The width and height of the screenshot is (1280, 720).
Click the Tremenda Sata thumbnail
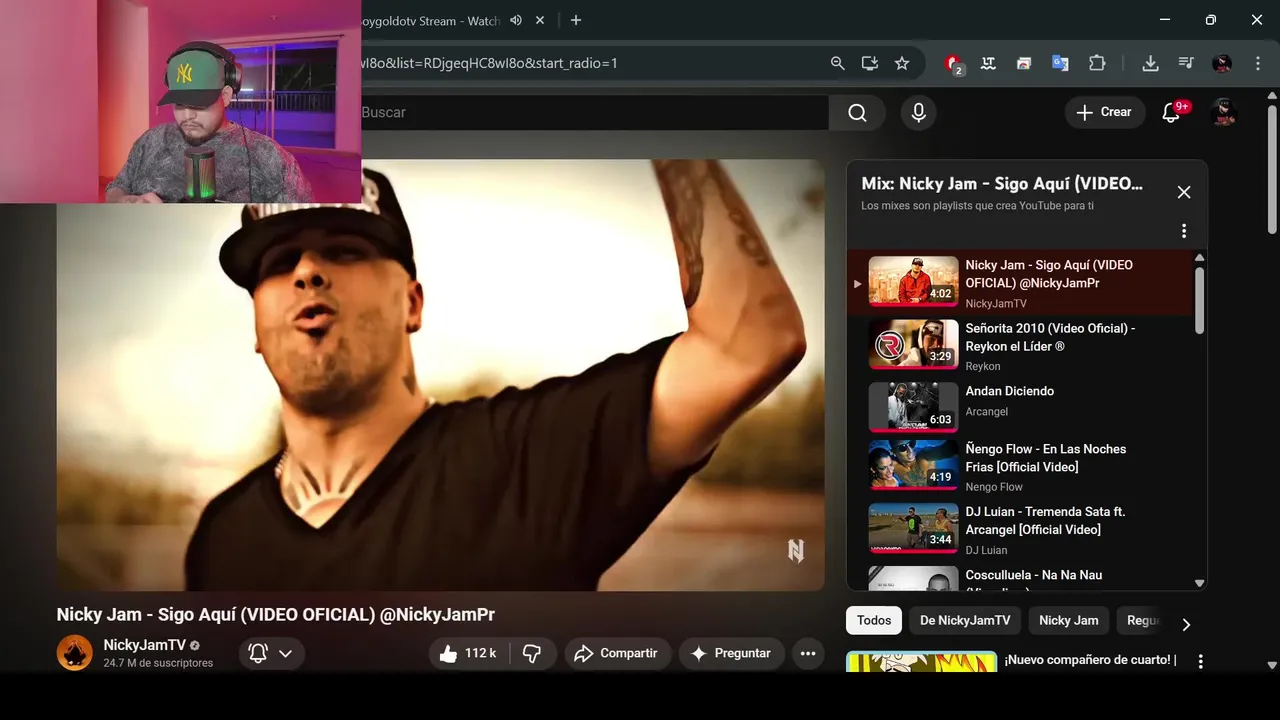[913, 528]
